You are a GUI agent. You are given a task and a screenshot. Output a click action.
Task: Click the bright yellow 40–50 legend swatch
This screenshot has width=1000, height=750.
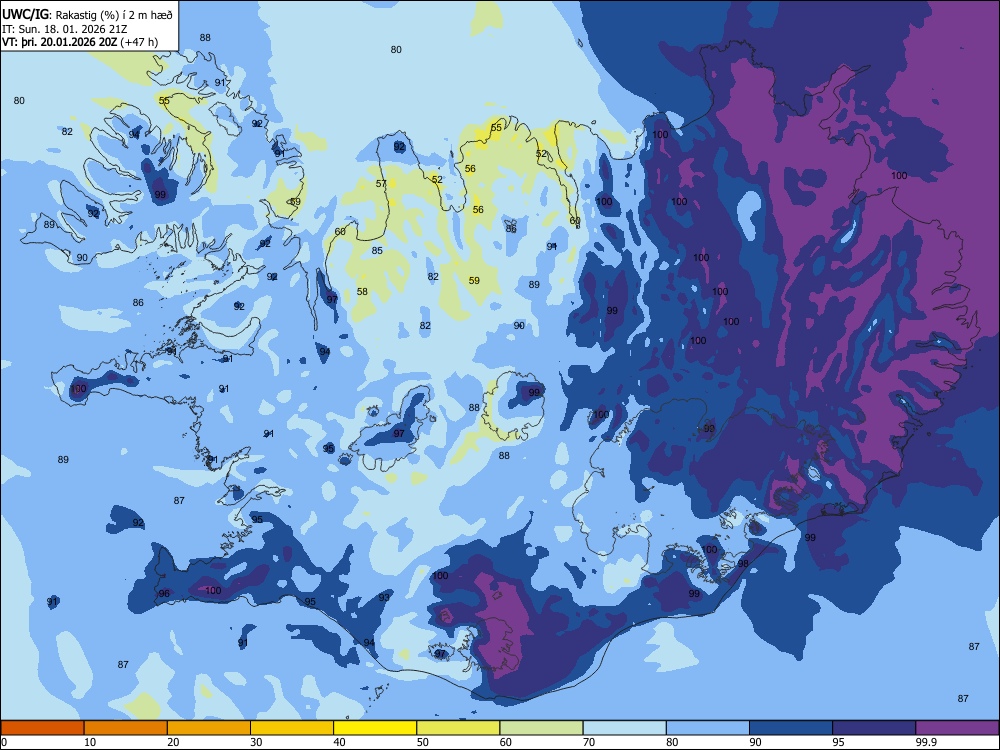[x=375, y=728]
